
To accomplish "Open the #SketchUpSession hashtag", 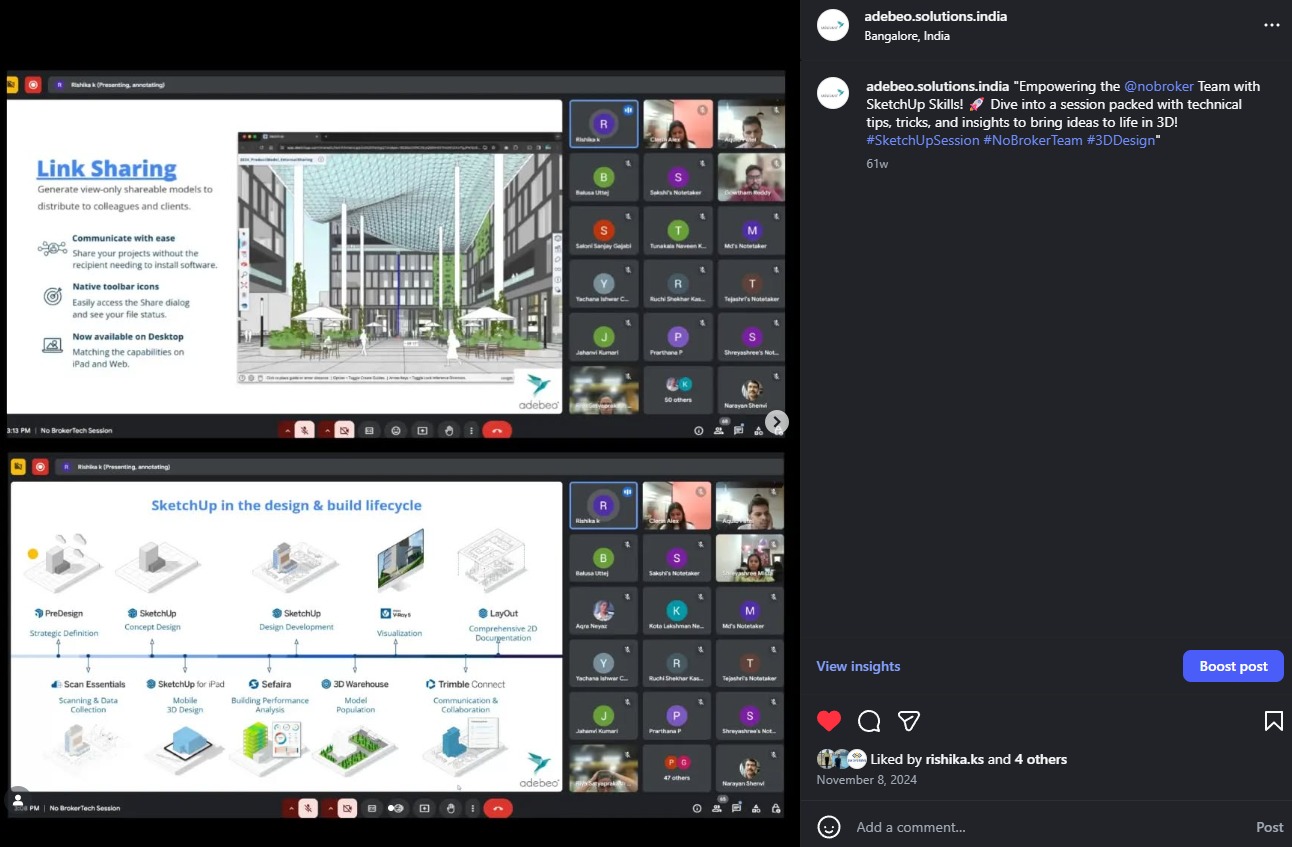I will 922,140.
